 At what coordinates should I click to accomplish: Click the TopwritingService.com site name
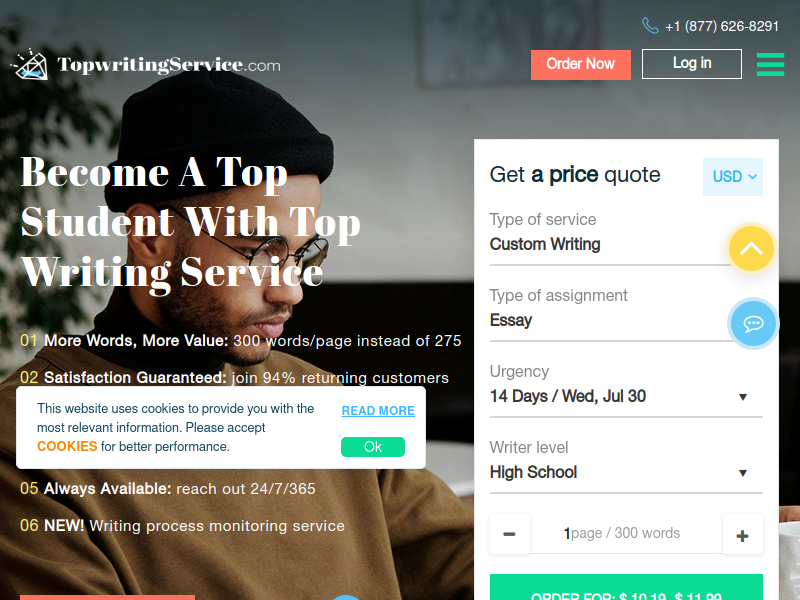click(x=169, y=65)
